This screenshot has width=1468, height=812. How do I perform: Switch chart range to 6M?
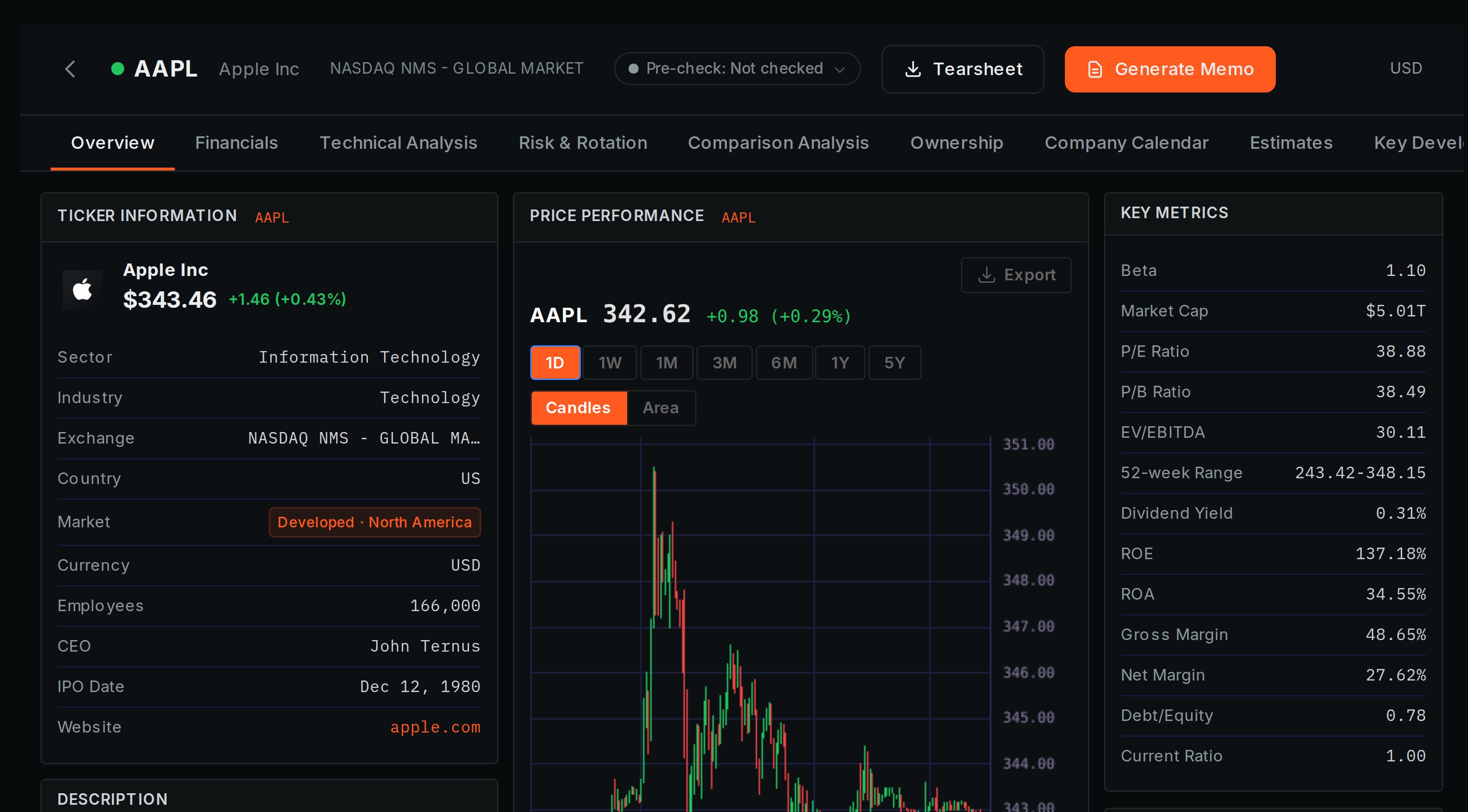[x=784, y=362]
